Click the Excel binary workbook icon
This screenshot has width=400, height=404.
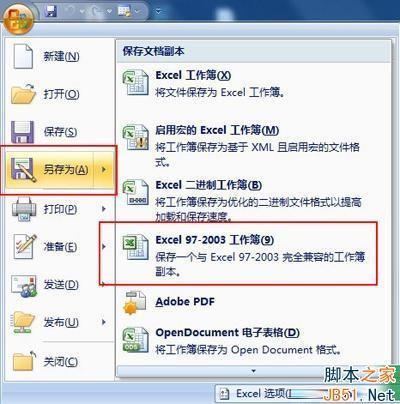coord(136,192)
